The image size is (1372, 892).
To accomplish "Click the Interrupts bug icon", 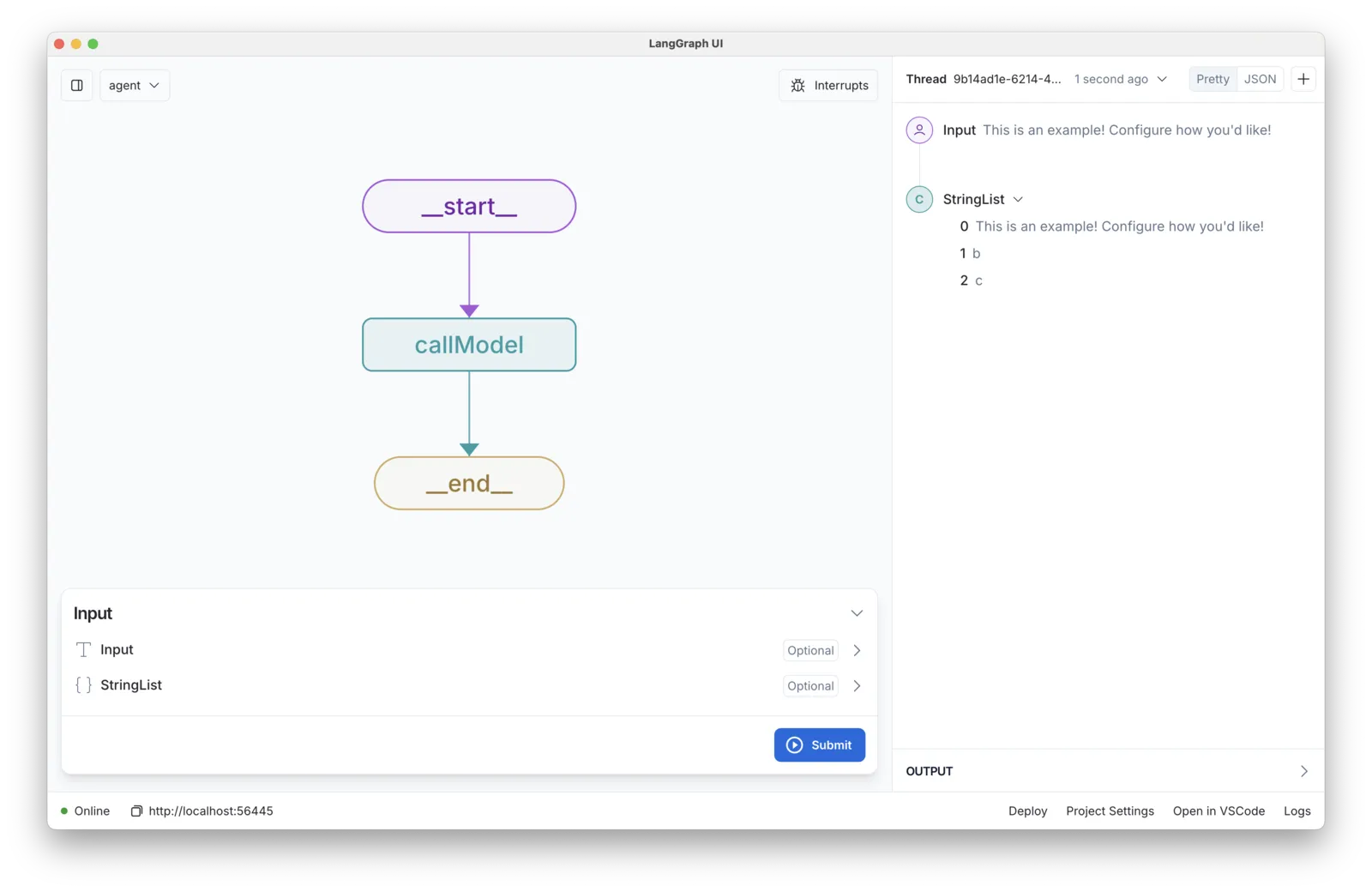I will point(797,85).
